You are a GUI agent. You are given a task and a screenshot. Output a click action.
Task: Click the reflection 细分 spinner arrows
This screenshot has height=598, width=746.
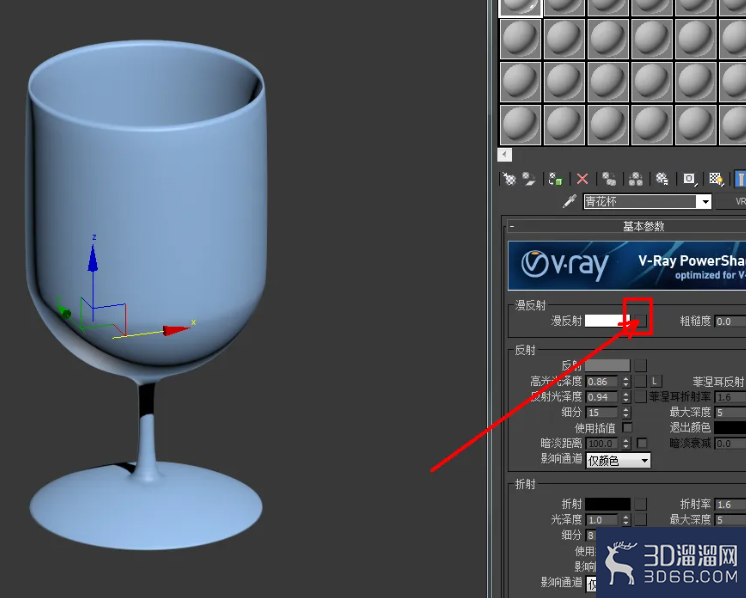click(x=626, y=412)
